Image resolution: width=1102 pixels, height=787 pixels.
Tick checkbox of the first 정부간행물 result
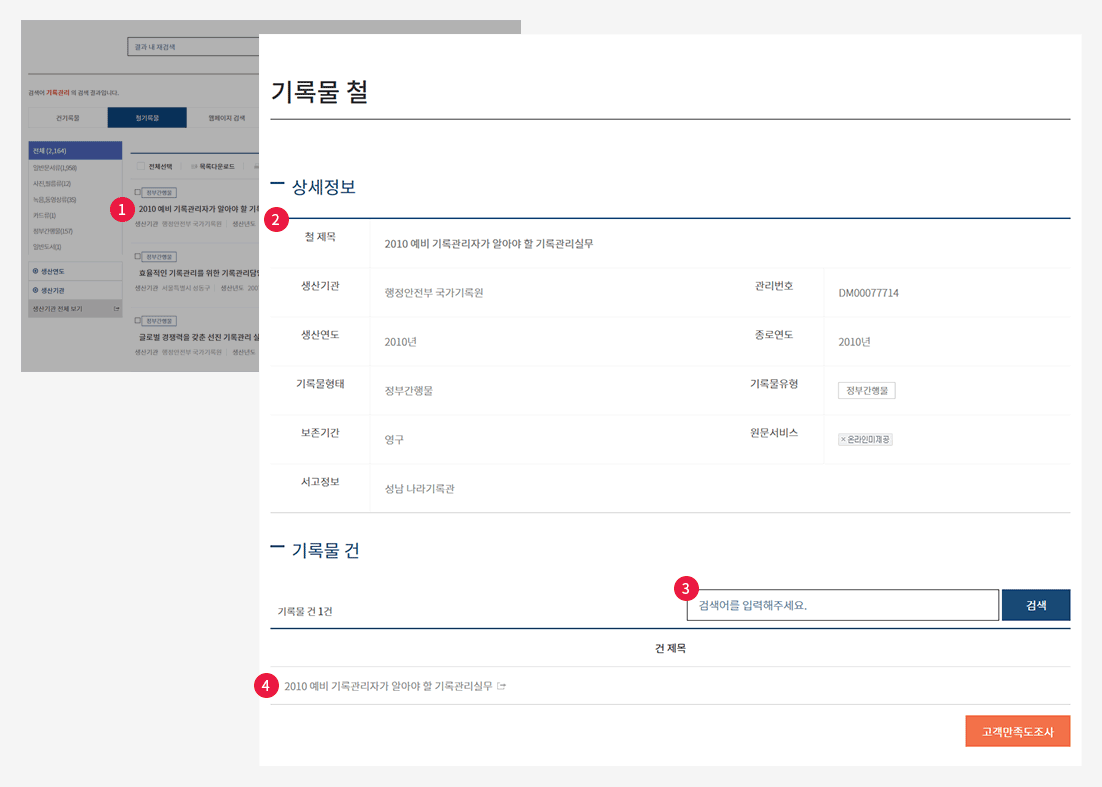pos(138,192)
